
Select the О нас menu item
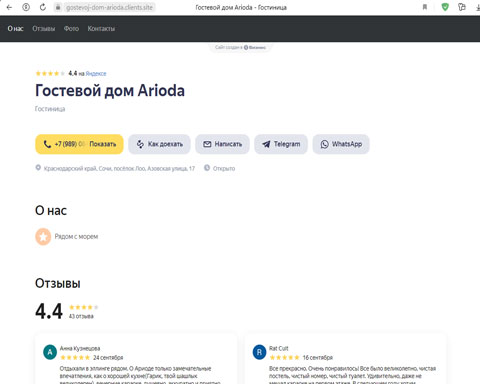click(15, 29)
